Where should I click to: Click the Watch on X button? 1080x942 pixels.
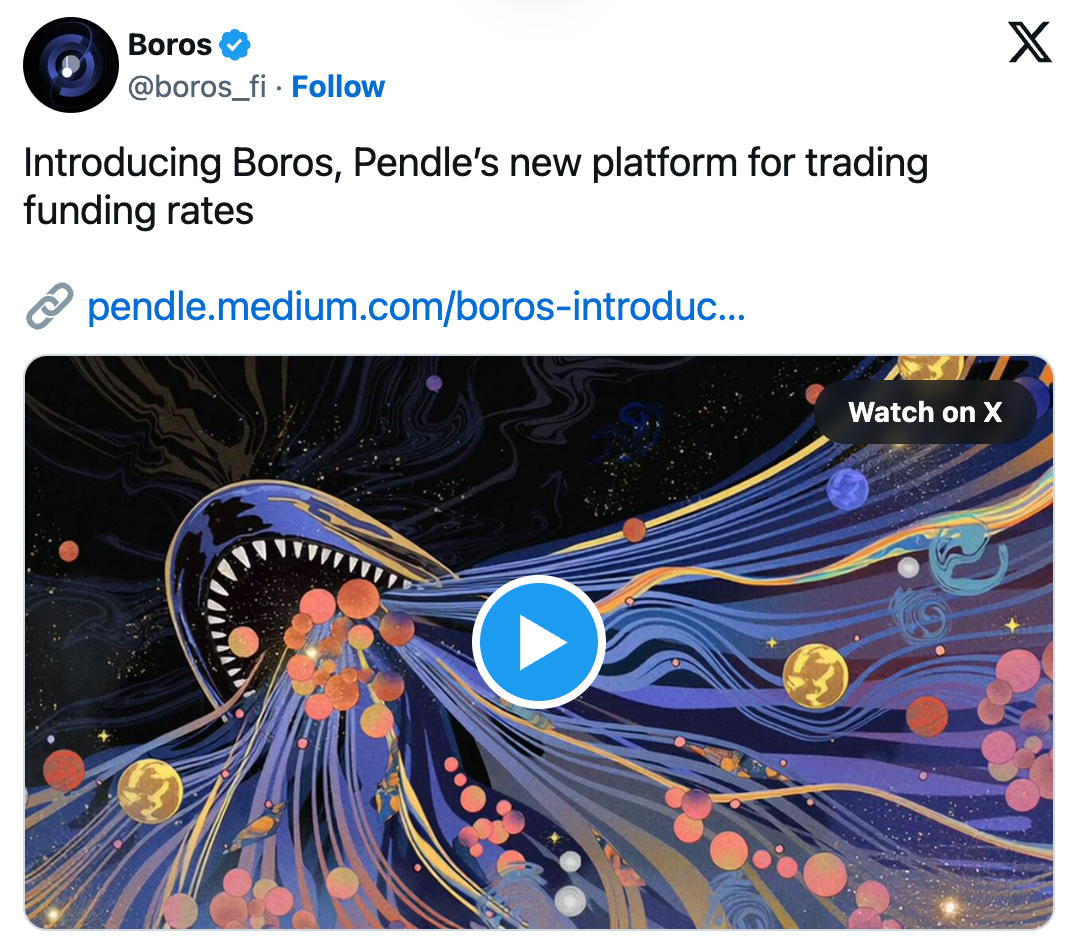click(x=925, y=412)
